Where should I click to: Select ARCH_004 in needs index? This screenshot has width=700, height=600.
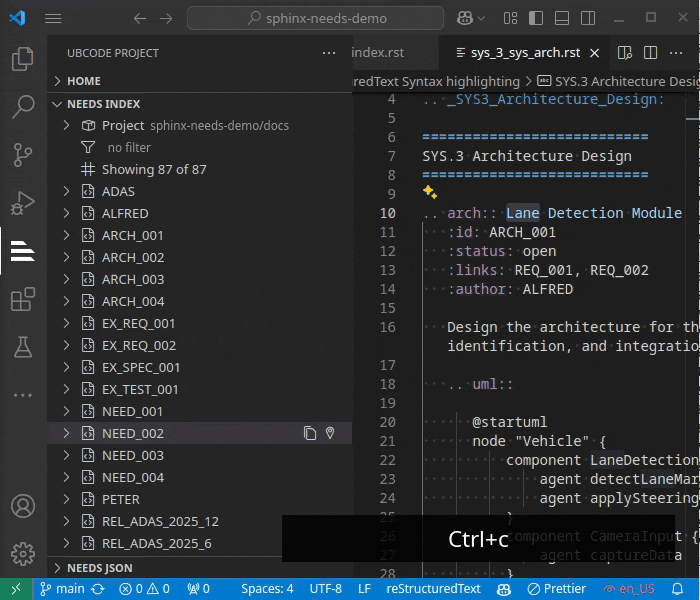coord(200,302)
